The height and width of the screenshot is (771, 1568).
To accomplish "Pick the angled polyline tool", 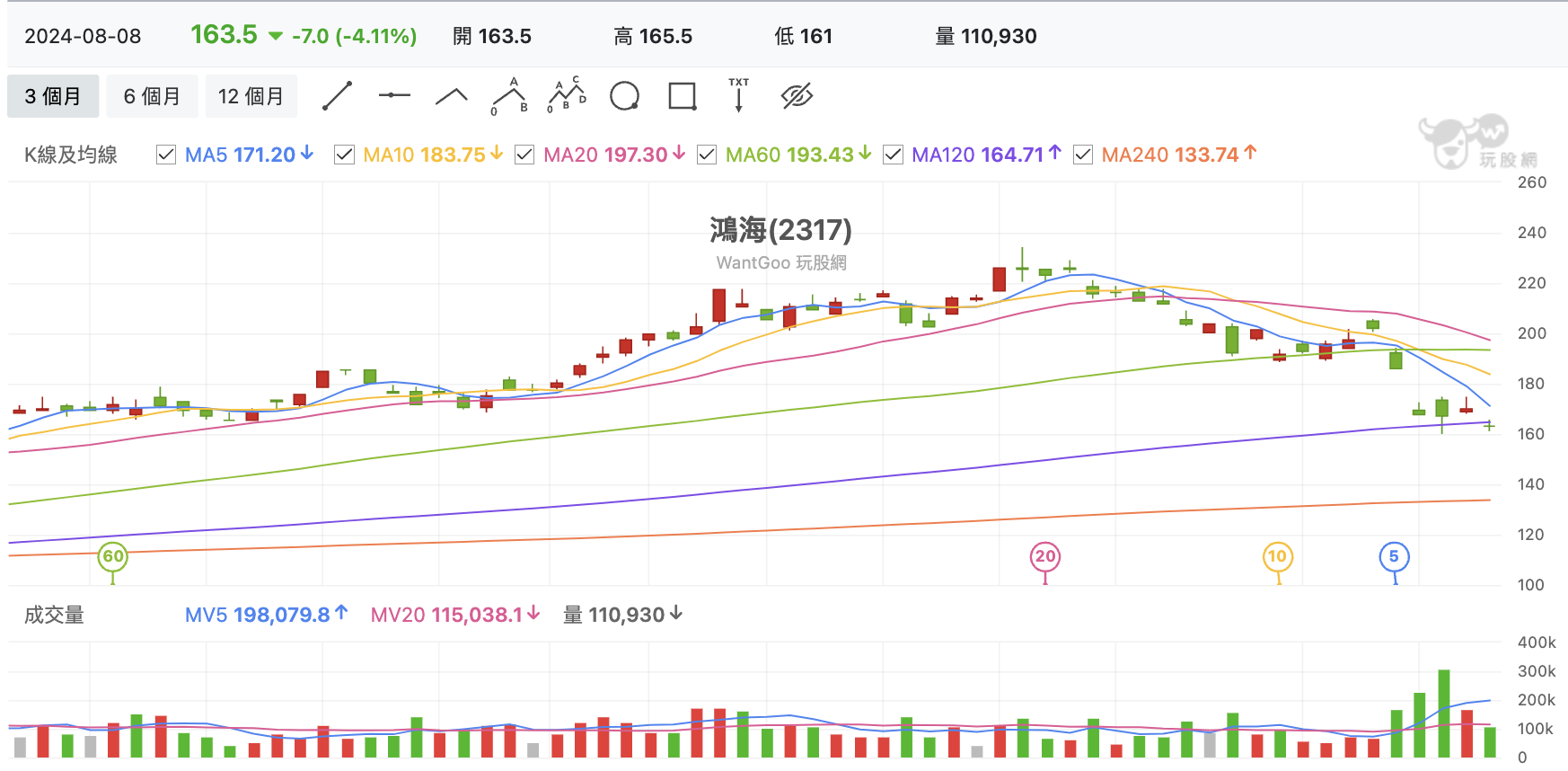I will (452, 96).
